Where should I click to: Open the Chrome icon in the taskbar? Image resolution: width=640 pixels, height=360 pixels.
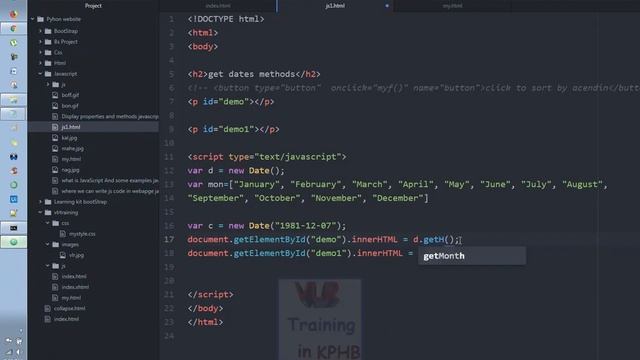(x=13, y=28)
